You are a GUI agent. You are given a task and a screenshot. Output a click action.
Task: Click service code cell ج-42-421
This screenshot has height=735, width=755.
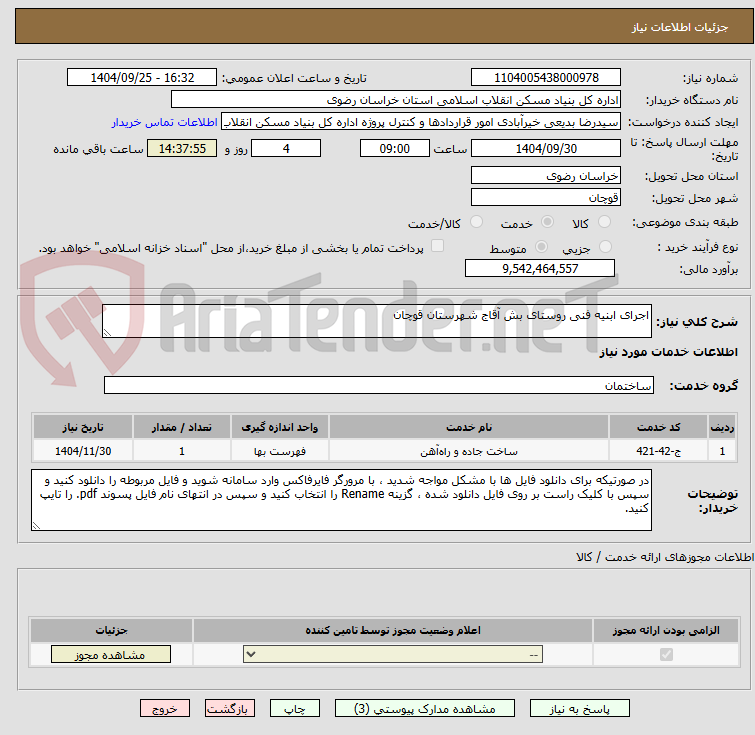point(658,451)
